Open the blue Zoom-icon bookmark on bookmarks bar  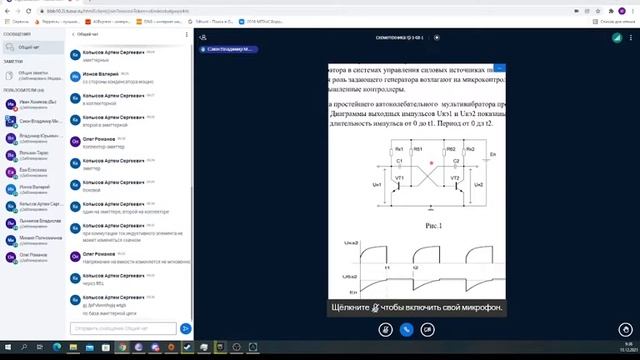point(261,22)
